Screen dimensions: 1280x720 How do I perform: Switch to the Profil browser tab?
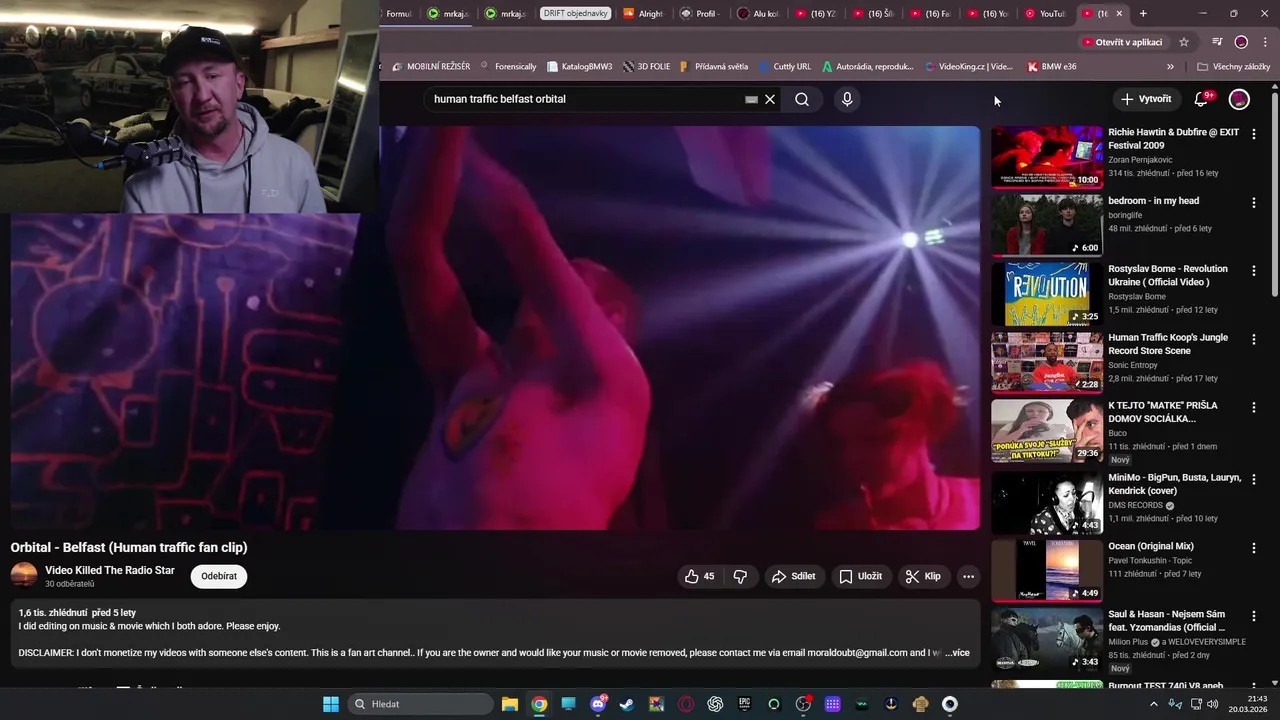click(x=700, y=13)
